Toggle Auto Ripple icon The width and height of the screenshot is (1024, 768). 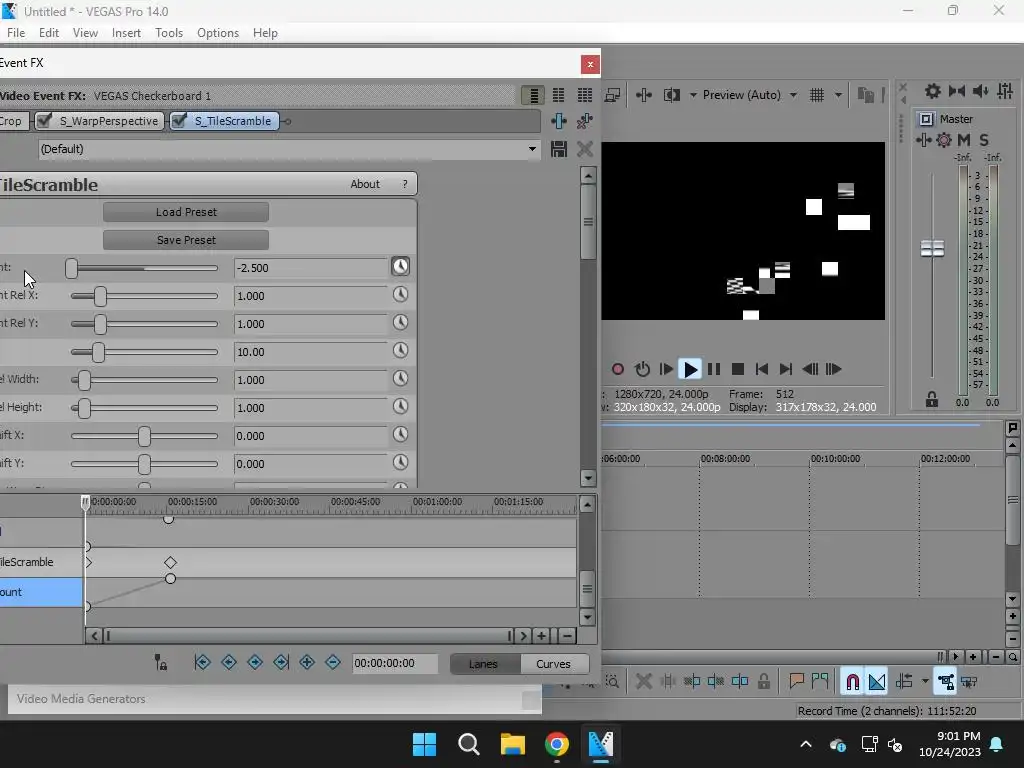[x=904, y=682]
